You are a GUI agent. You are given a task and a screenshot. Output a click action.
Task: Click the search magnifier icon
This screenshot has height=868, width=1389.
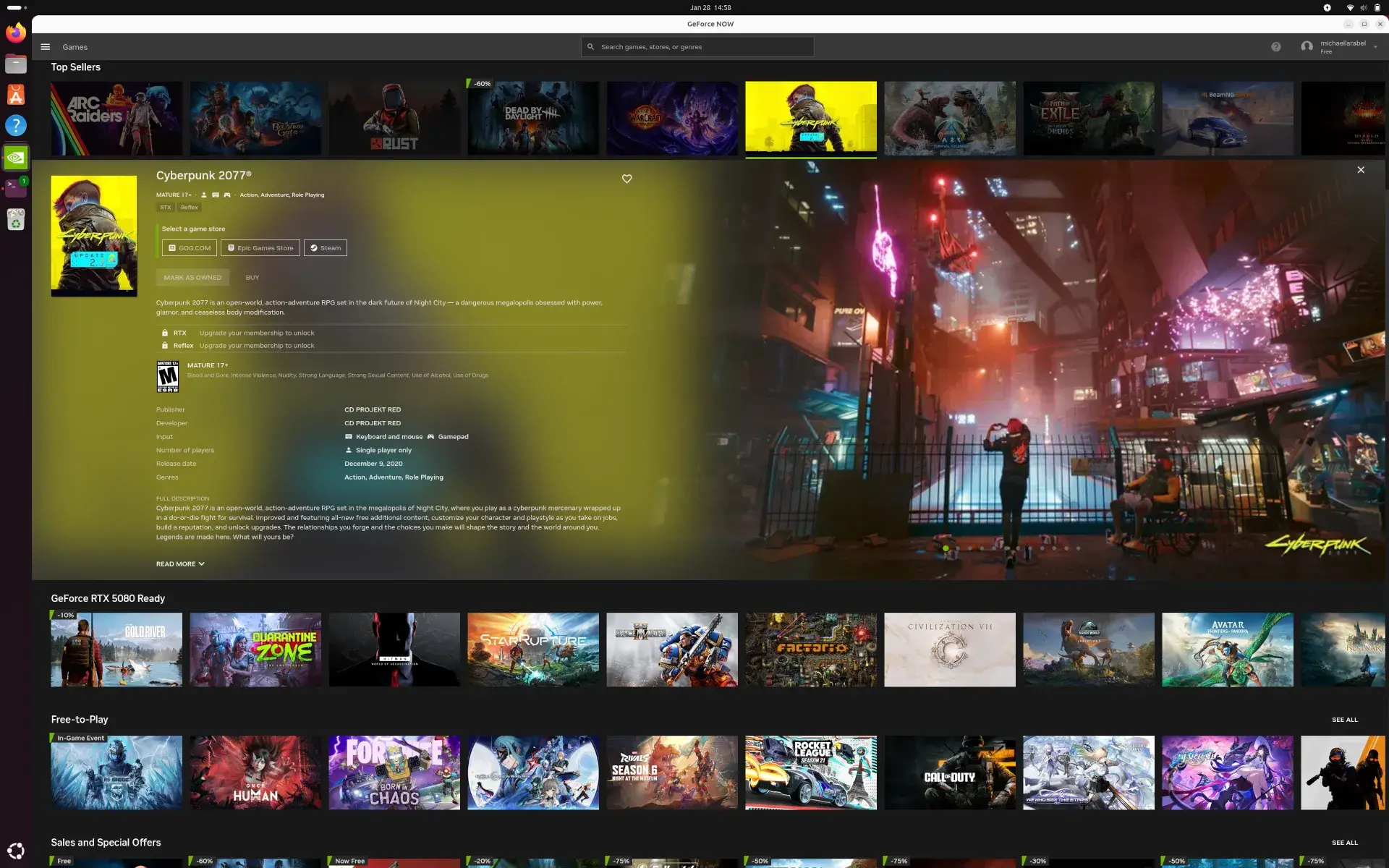590,47
